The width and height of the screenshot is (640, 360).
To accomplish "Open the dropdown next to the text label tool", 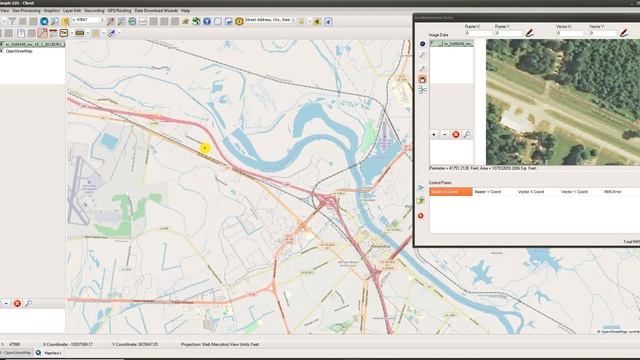I will [72, 33].
